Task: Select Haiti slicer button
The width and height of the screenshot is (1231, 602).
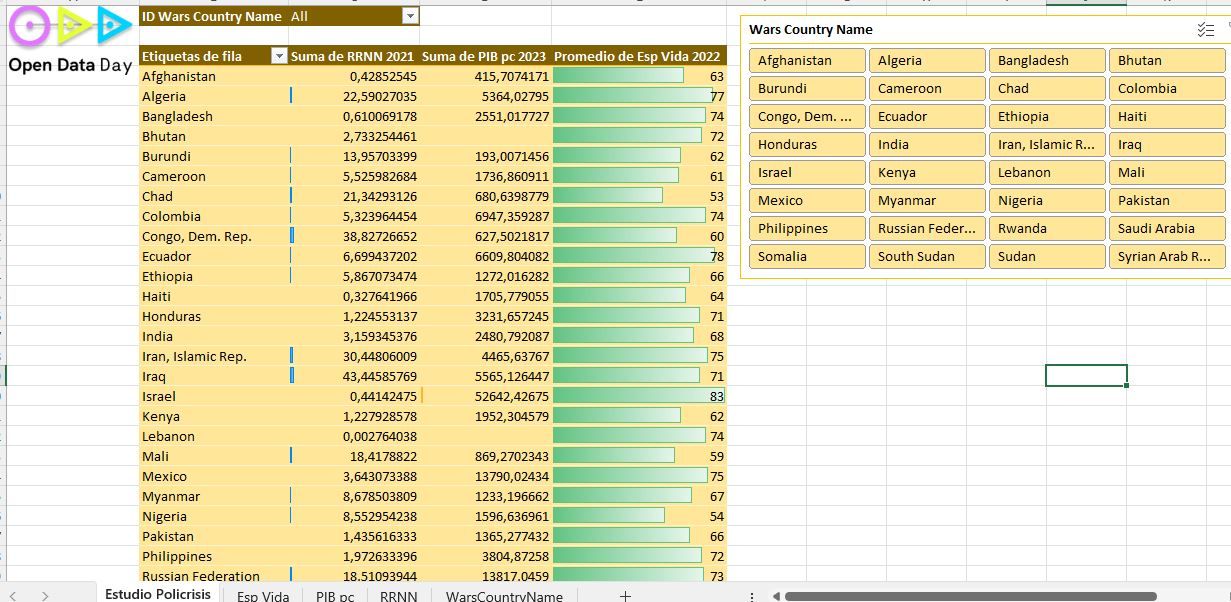Action: pos(1167,116)
